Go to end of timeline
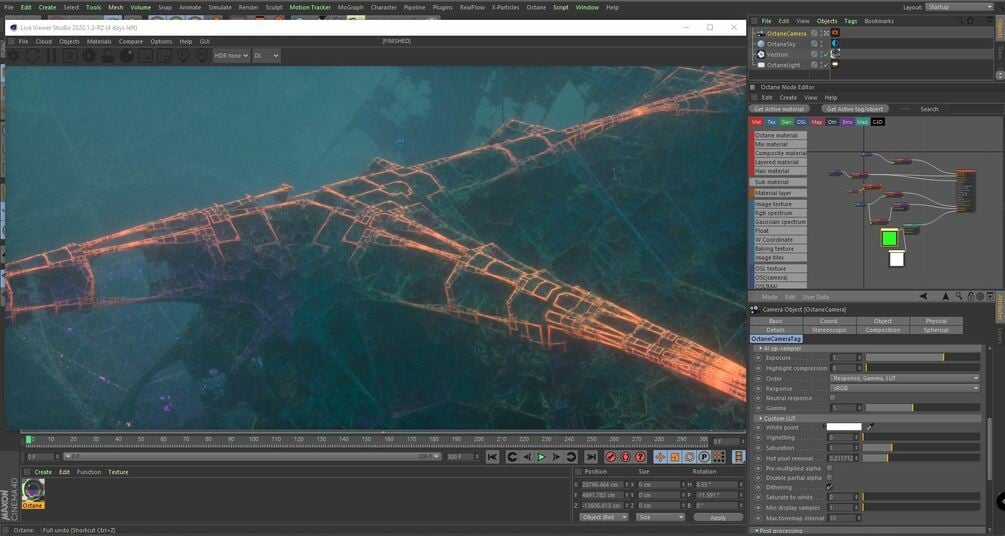This screenshot has height=536, width=1005. click(x=591, y=456)
